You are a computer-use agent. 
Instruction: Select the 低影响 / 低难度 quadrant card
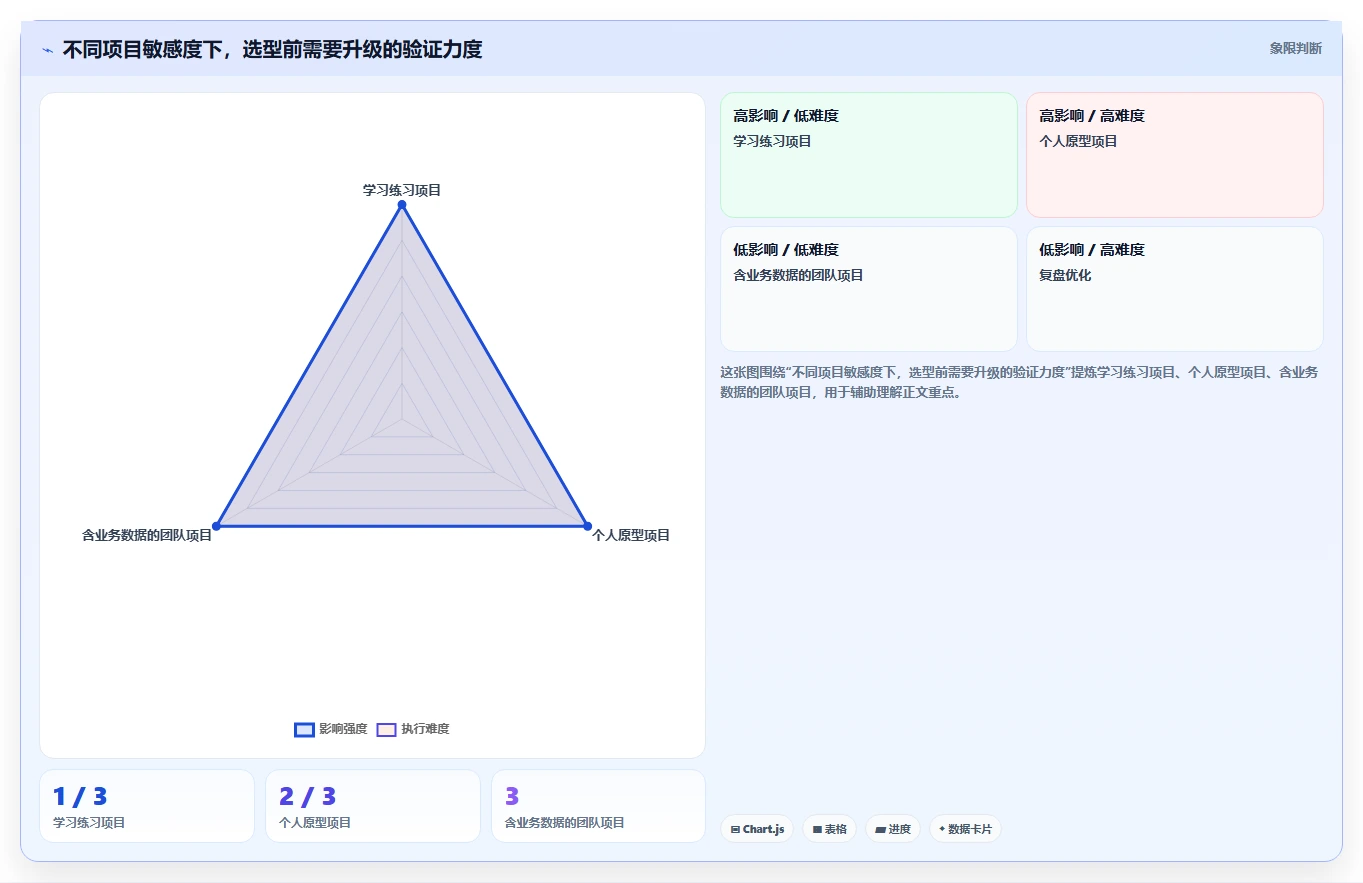(x=869, y=289)
